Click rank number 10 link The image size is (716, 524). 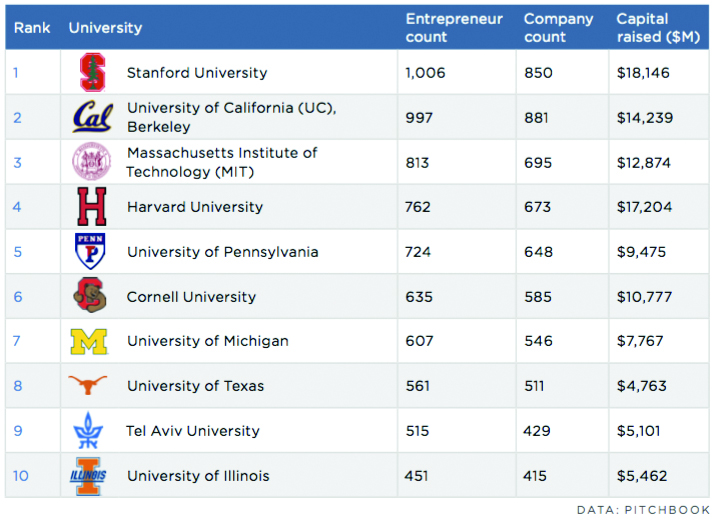coord(21,476)
